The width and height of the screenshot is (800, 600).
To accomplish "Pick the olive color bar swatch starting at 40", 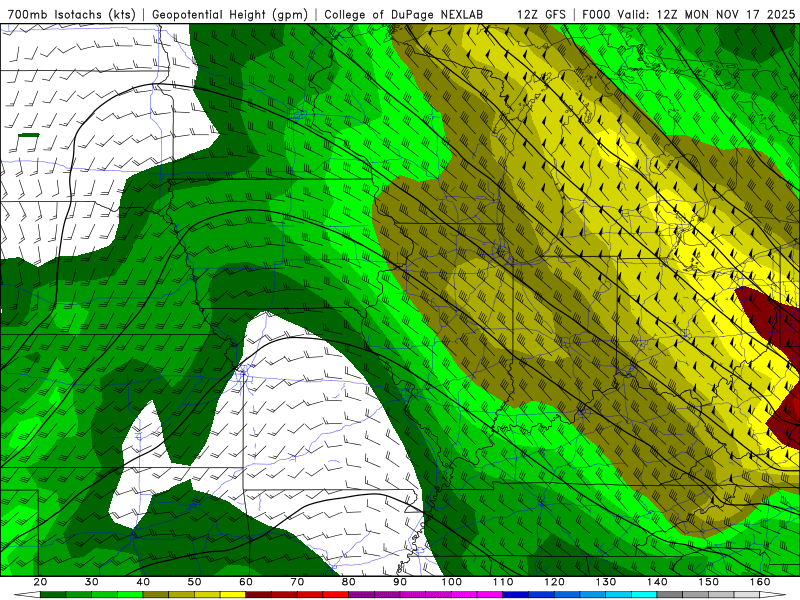I will coord(156,595).
